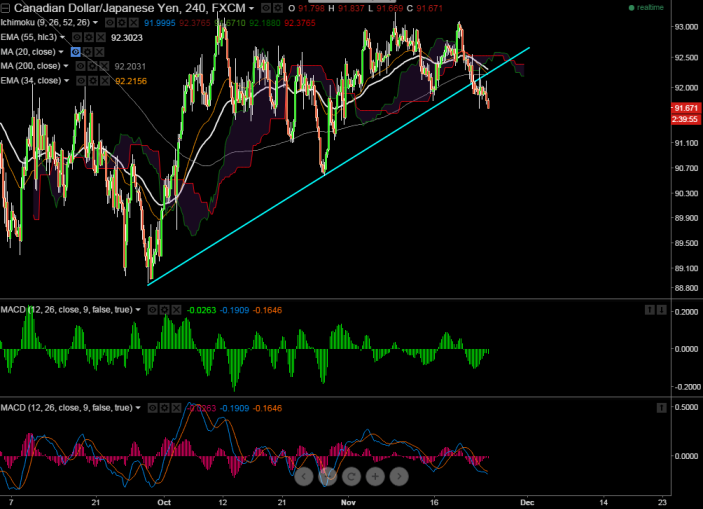The image size is (703, 509).
Task: Expand the upper MACD indicator dropdown arrow
Action: pos(138,310)
